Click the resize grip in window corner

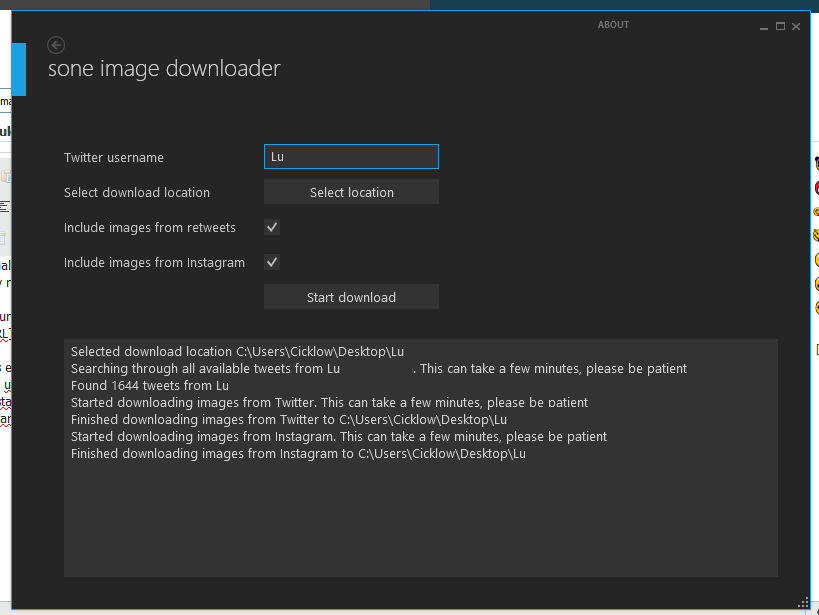(x=803, y=603)
